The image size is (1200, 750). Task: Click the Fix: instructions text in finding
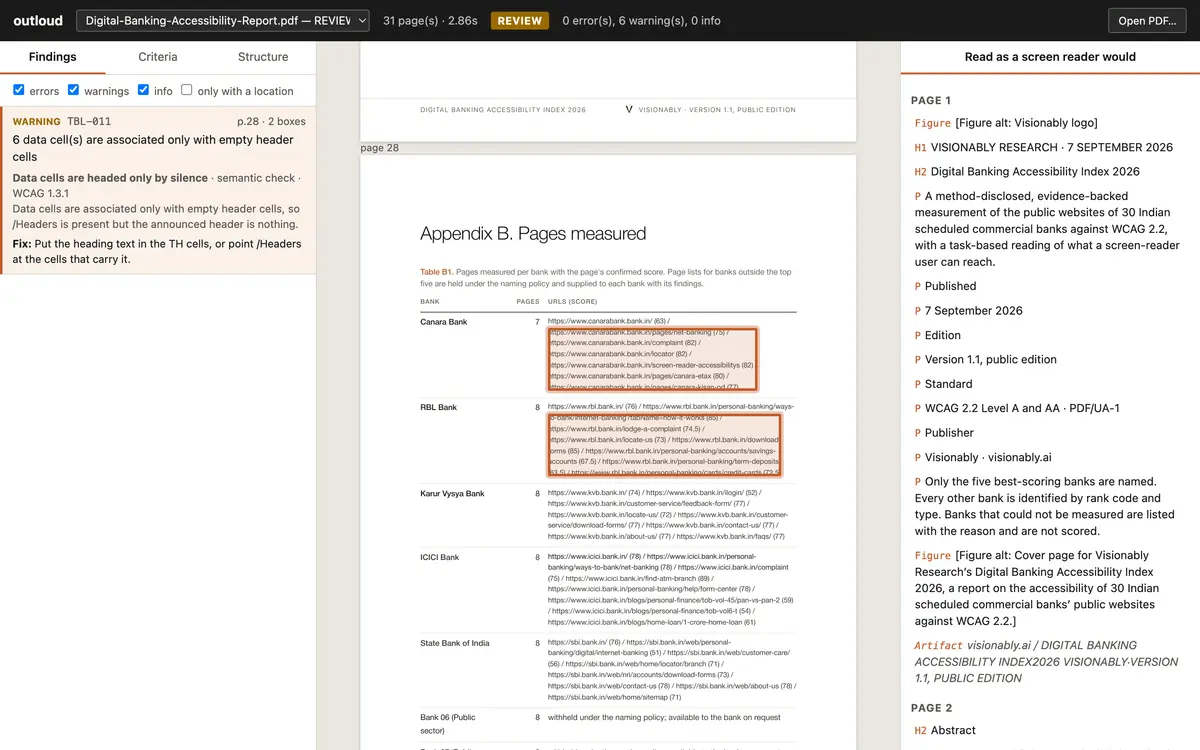click(157, 252)
